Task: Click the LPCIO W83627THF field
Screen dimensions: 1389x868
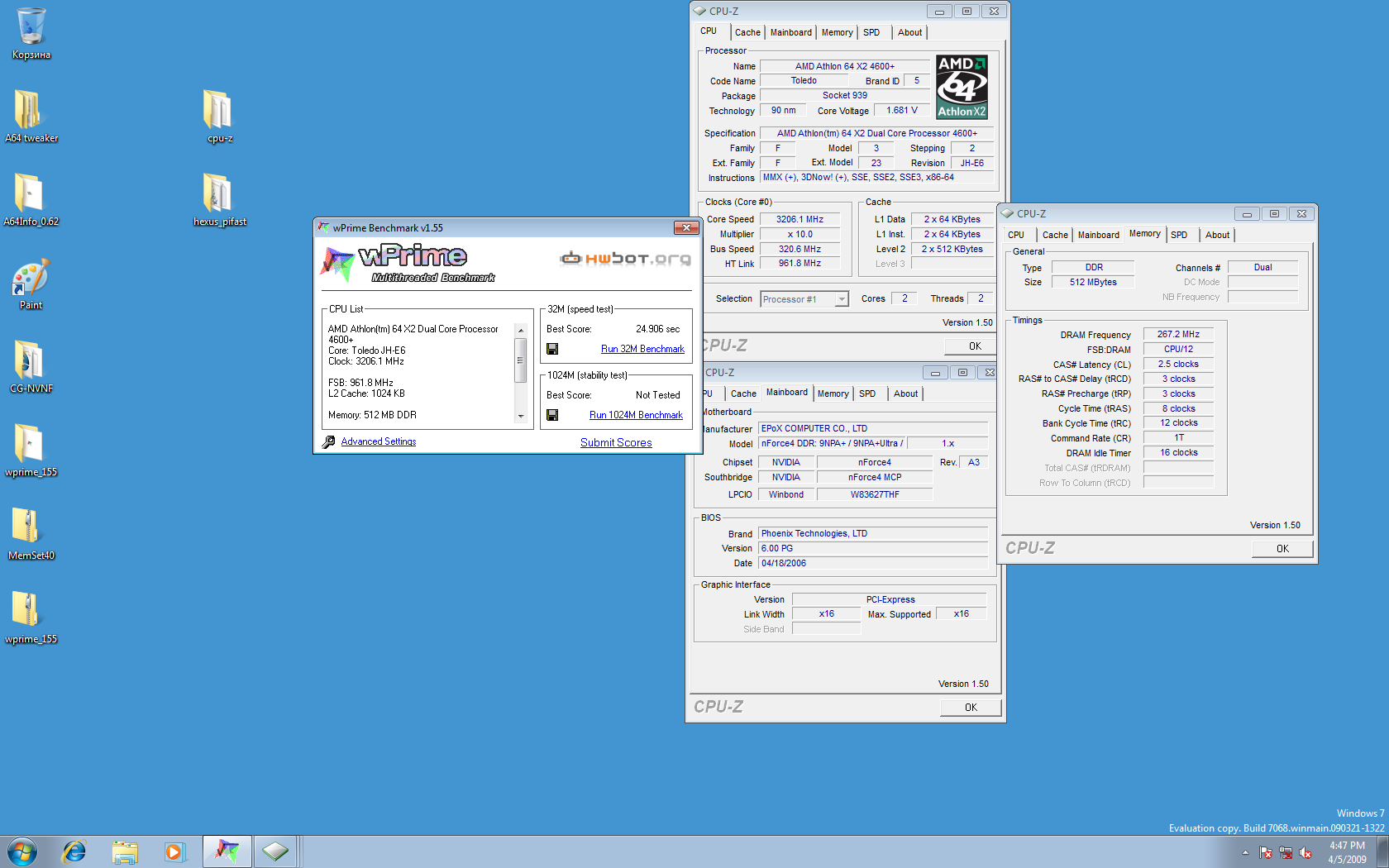Action: tap(874, 495)
